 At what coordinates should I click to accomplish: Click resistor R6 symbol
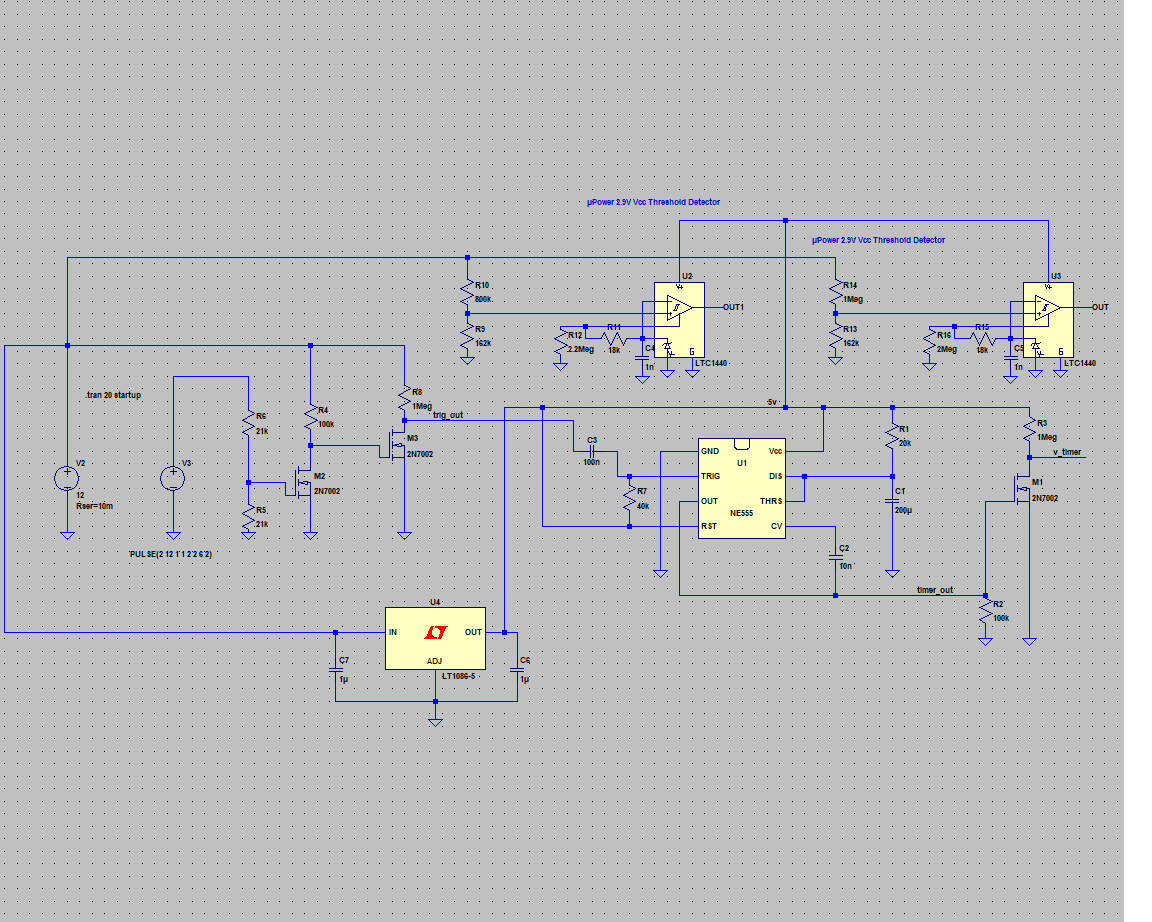(248, 424)
